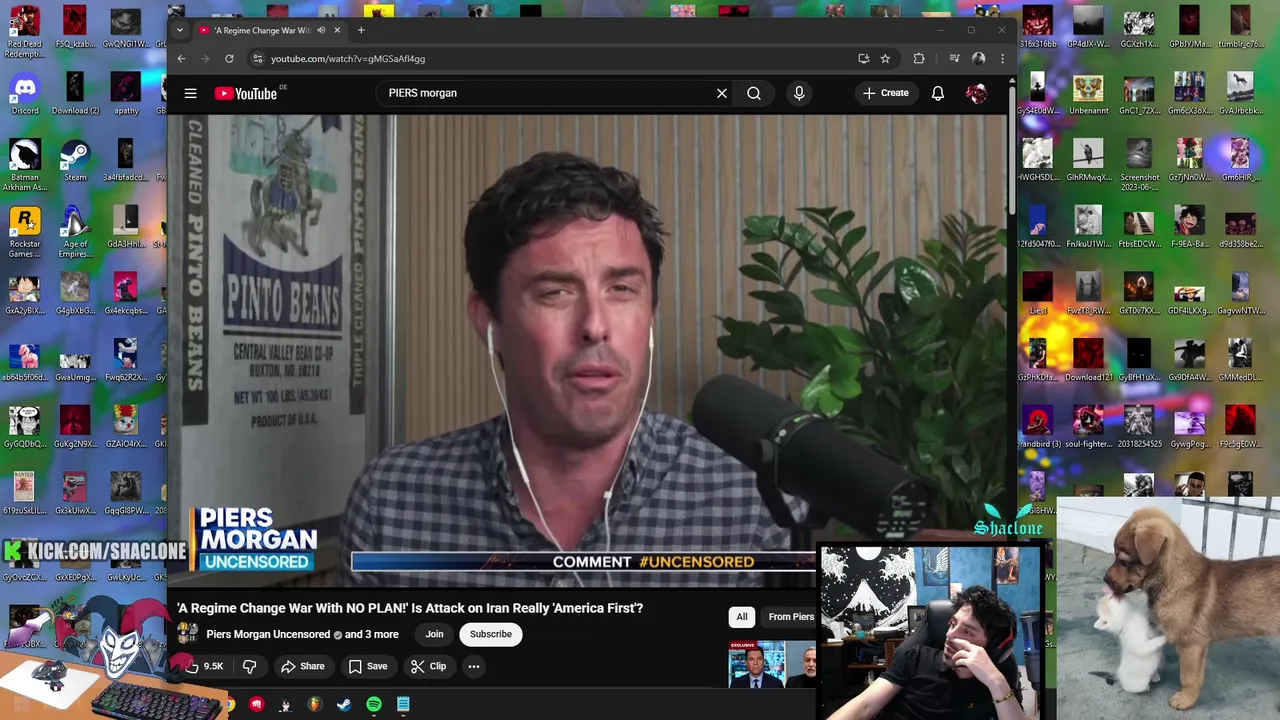
Task: Open more actions three-dot menu under video
Action: click(x=474, y=666)
